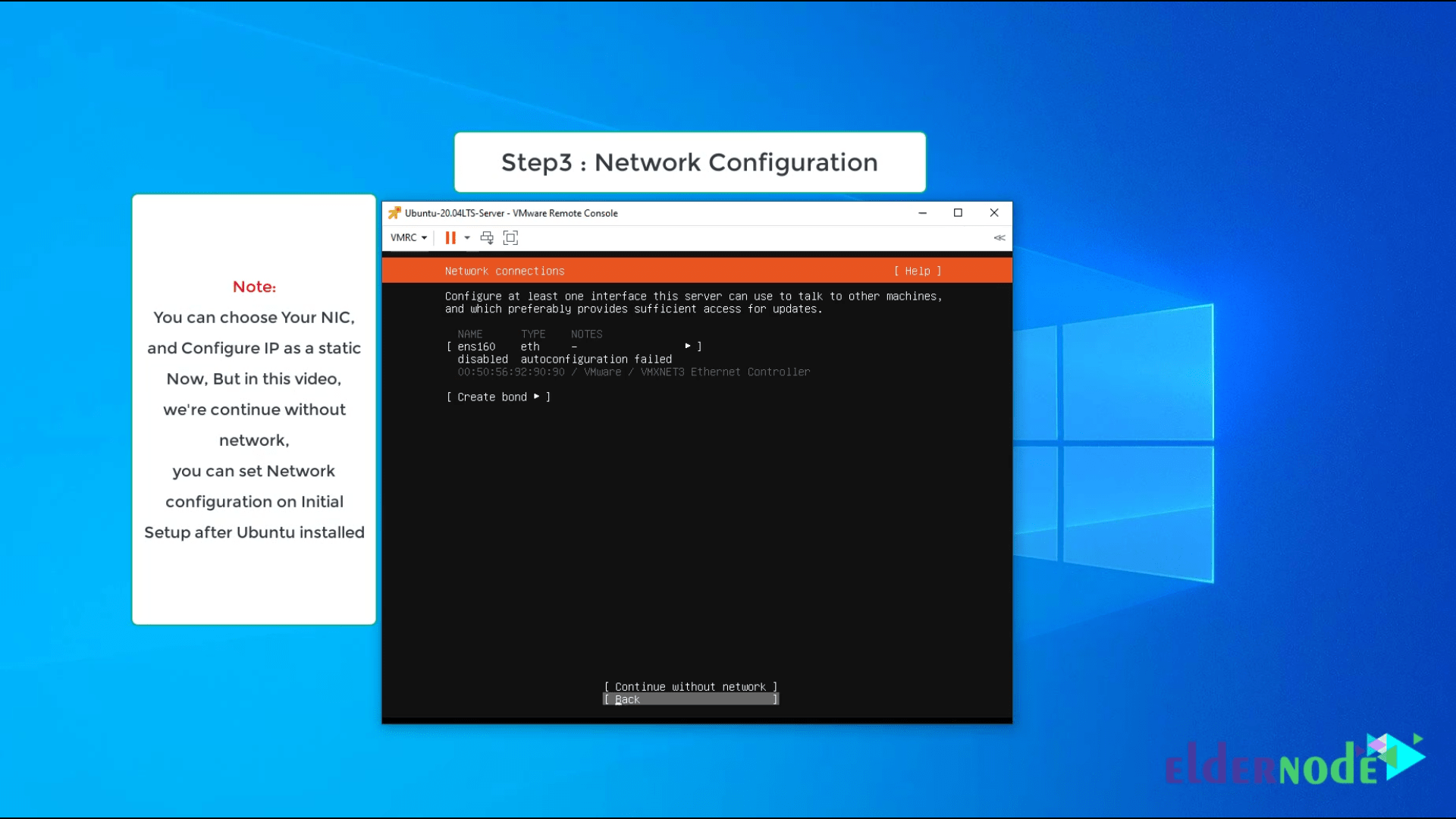This screenshot has height=819, width=1456.
Task: Maximize the VMware Remote Console window
Action: tap(958, 213)
